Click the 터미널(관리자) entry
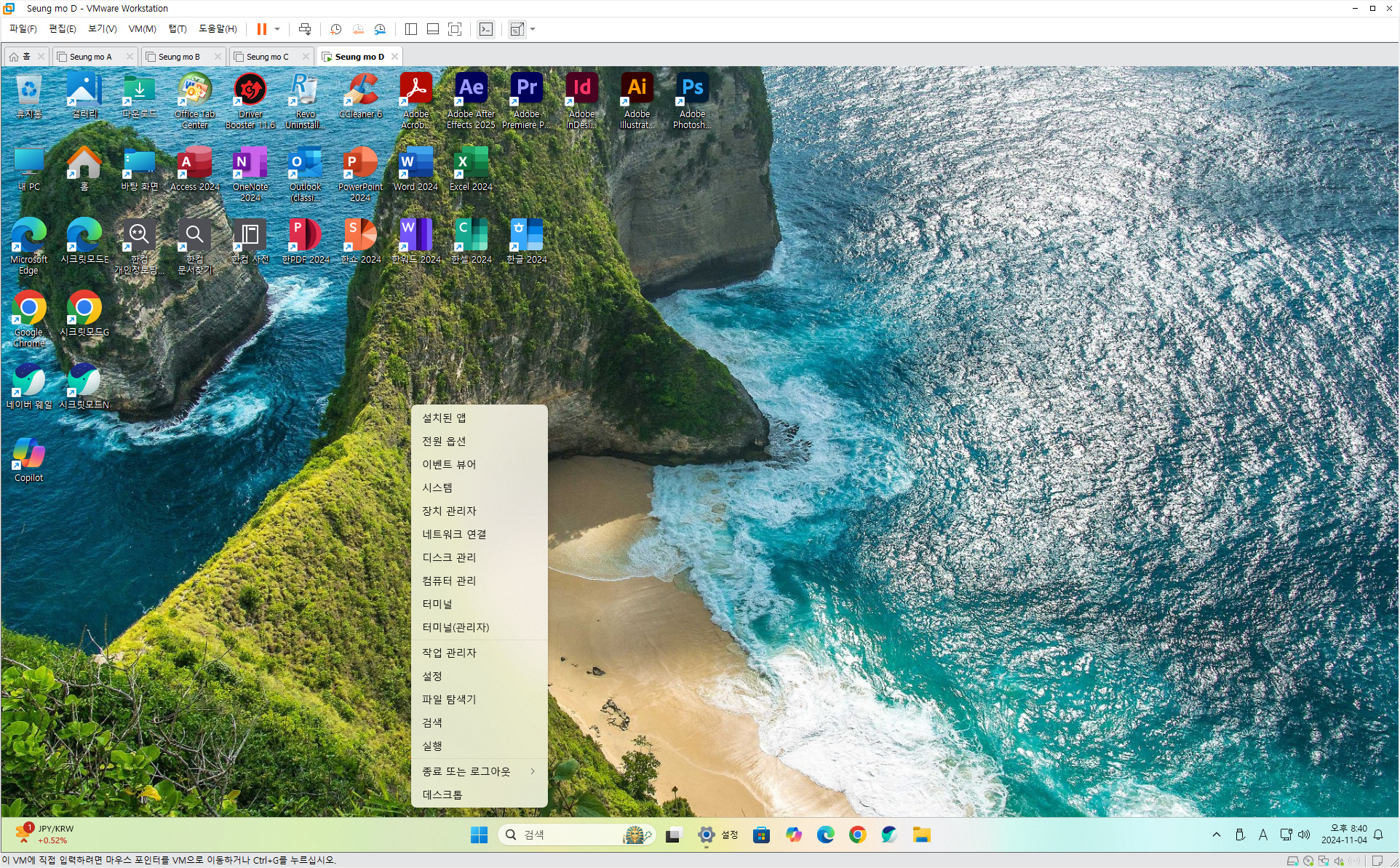Viewport: 1400px width, 868px height. pos(456,627)
